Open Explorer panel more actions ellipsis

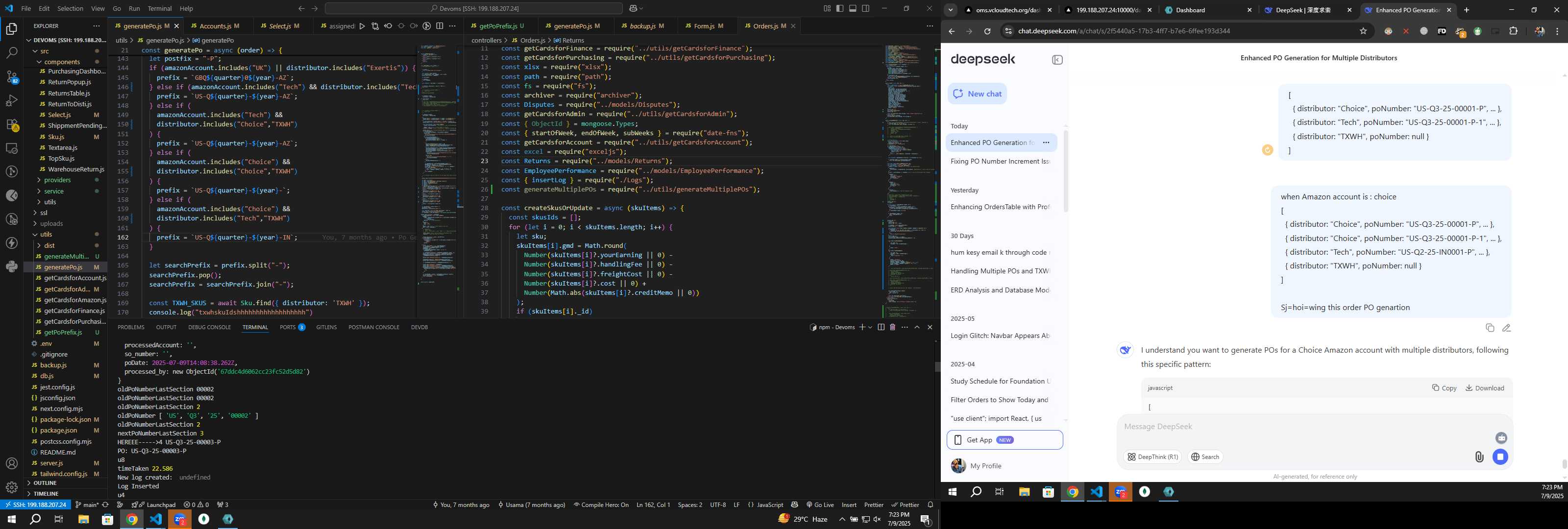click(x=96, y=26)
